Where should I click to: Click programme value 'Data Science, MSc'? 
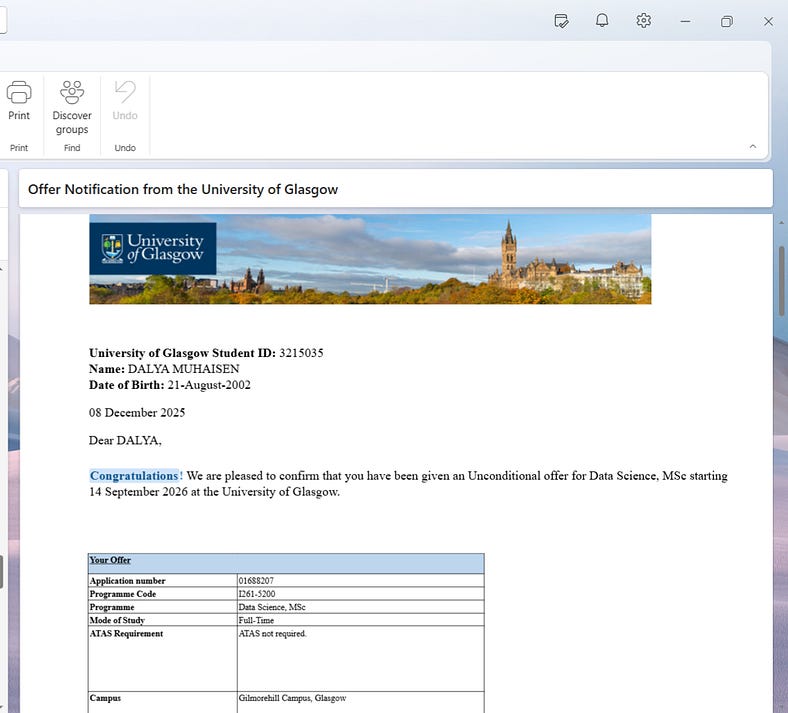(x=272, y=607)
